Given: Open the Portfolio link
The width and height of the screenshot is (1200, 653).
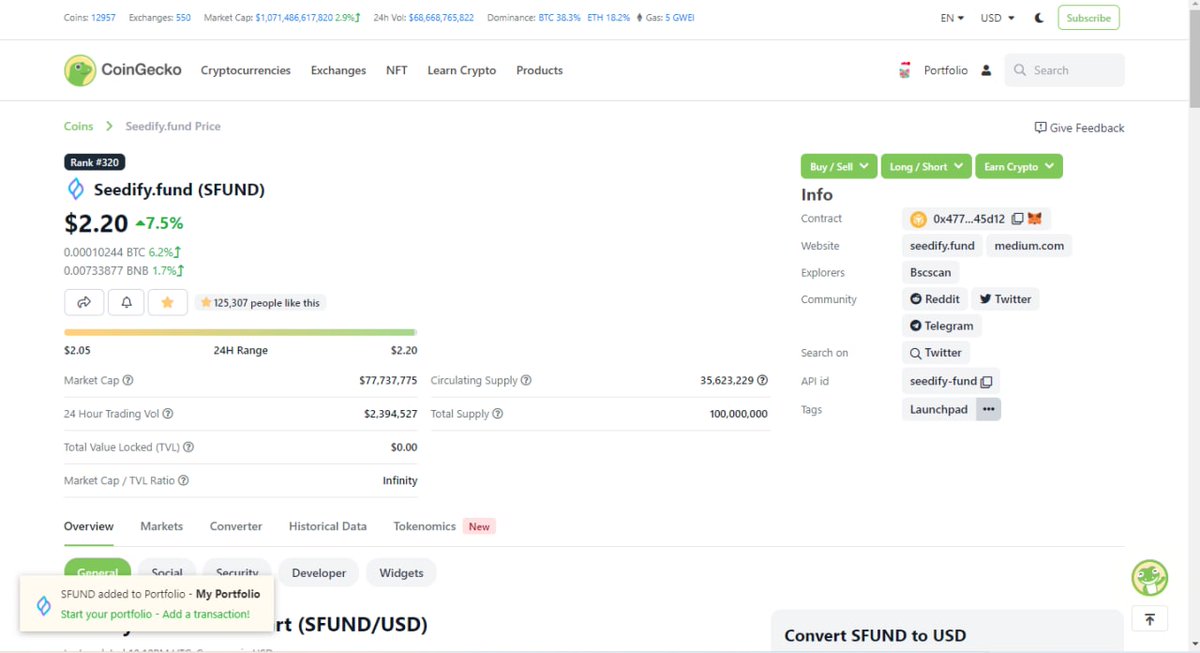Looking at the screenshot, I should click(x=946, y=70).
